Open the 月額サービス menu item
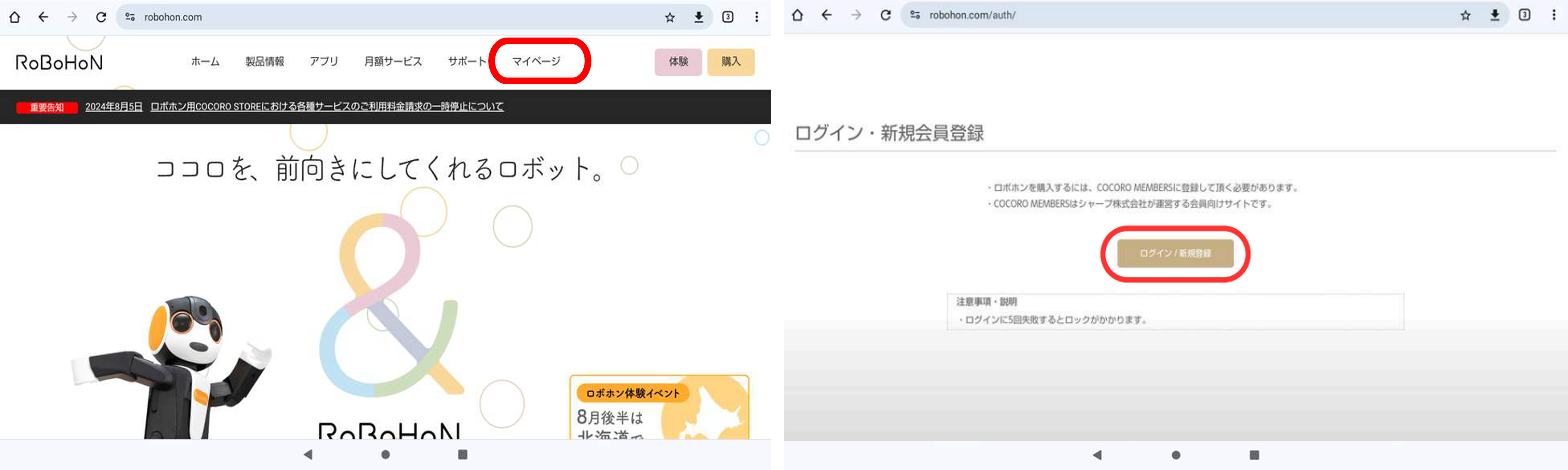 point(393,62)
